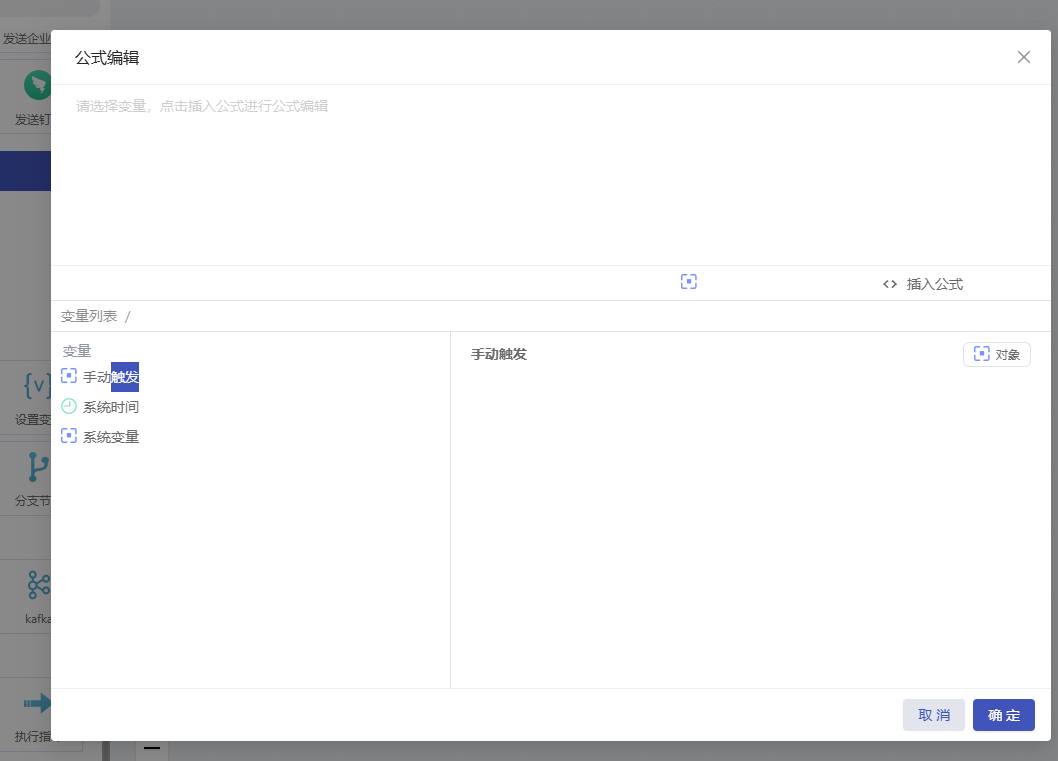This screenshot has width=1058, height=761.
Task: Click the icon next to 系统变量
Action: [x=69, y=436]
